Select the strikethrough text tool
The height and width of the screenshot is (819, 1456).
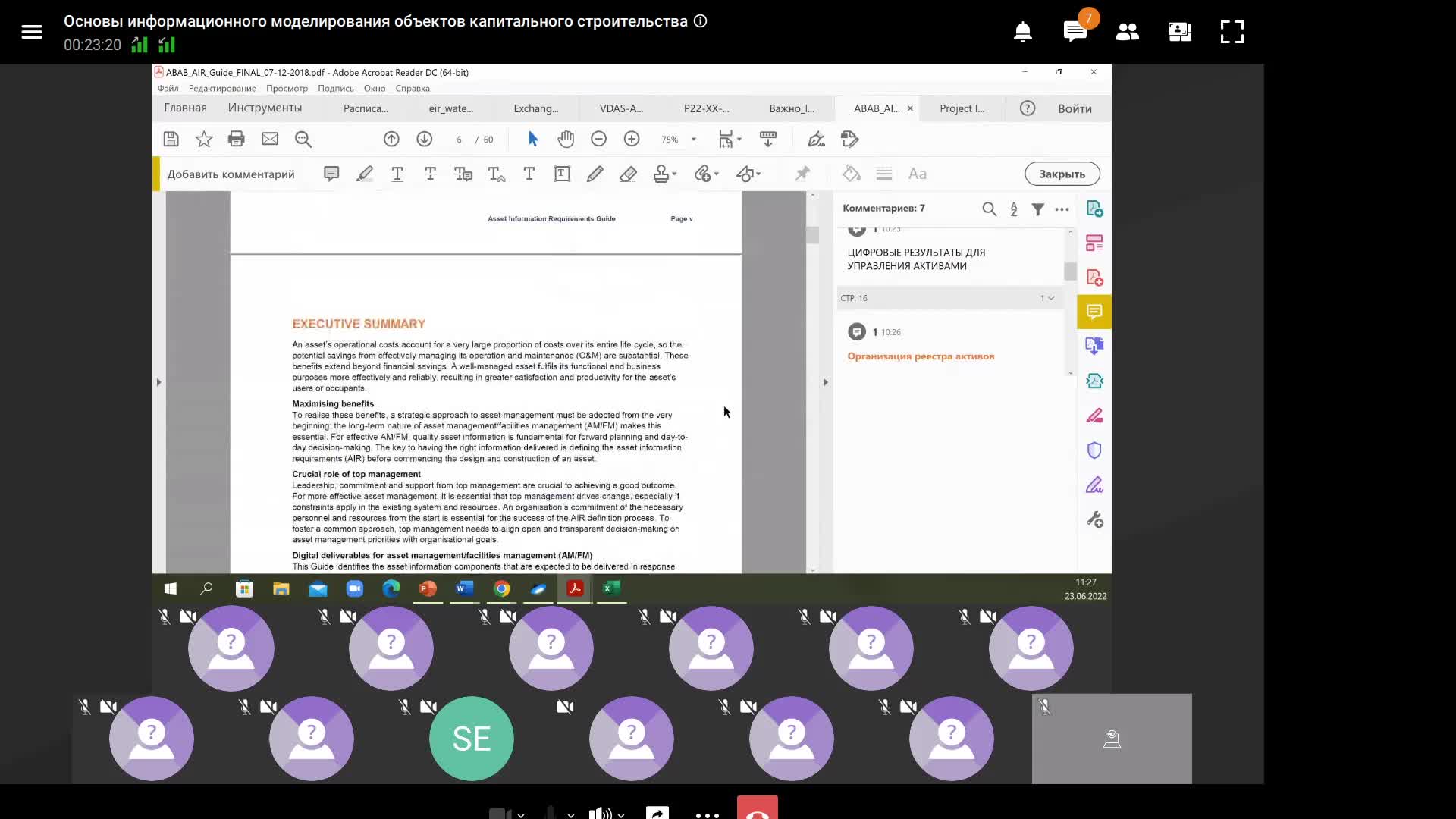[x=431, y=174]
